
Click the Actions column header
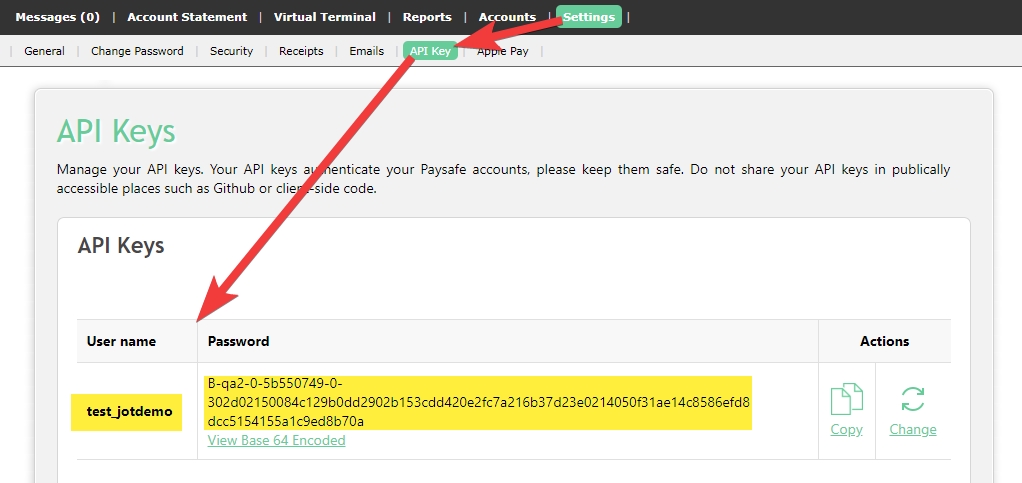(x=884, y=341)
